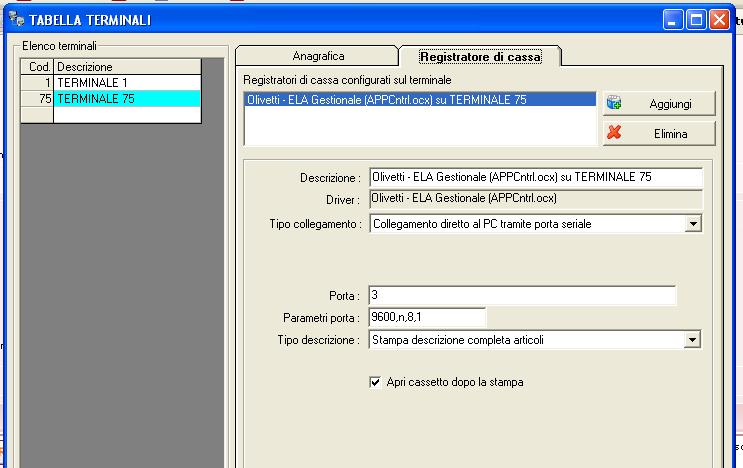Select the Registratore di cassa tab

click(x=480, y=57)
